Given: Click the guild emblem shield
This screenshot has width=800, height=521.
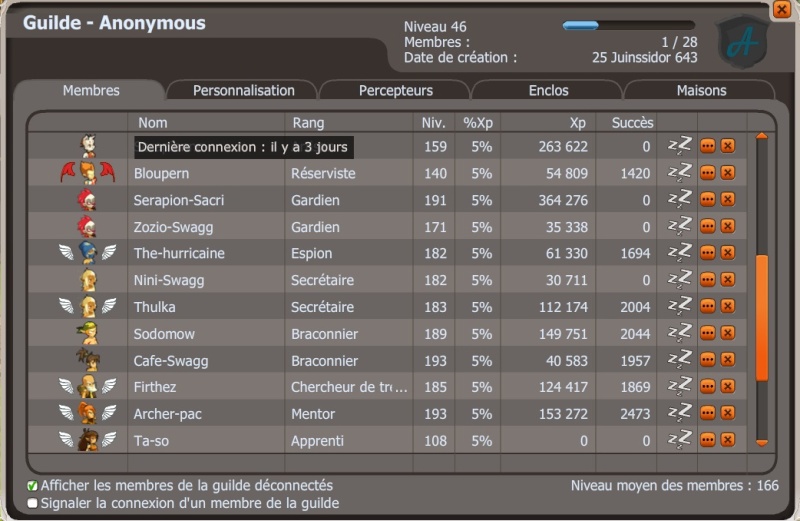Looking at the screenshot, I should 742,43.
